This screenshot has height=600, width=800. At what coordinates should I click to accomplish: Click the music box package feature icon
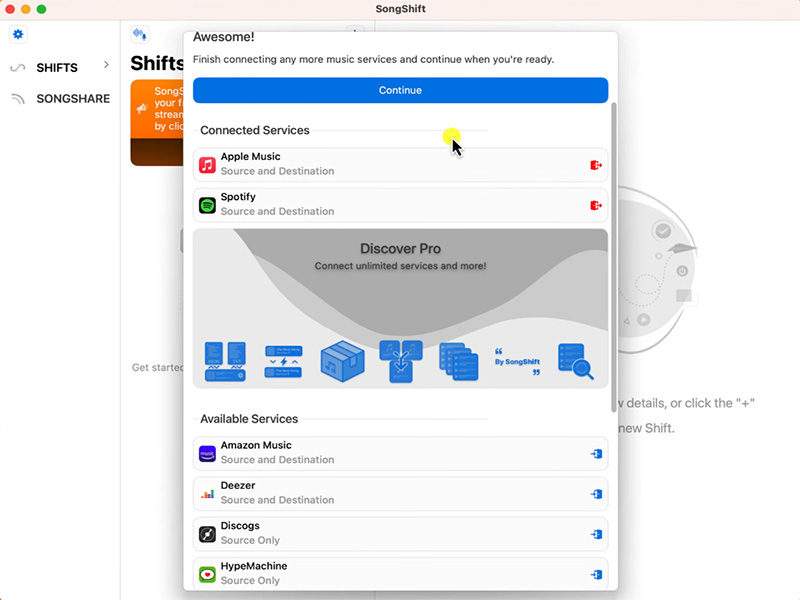(342, 361)
